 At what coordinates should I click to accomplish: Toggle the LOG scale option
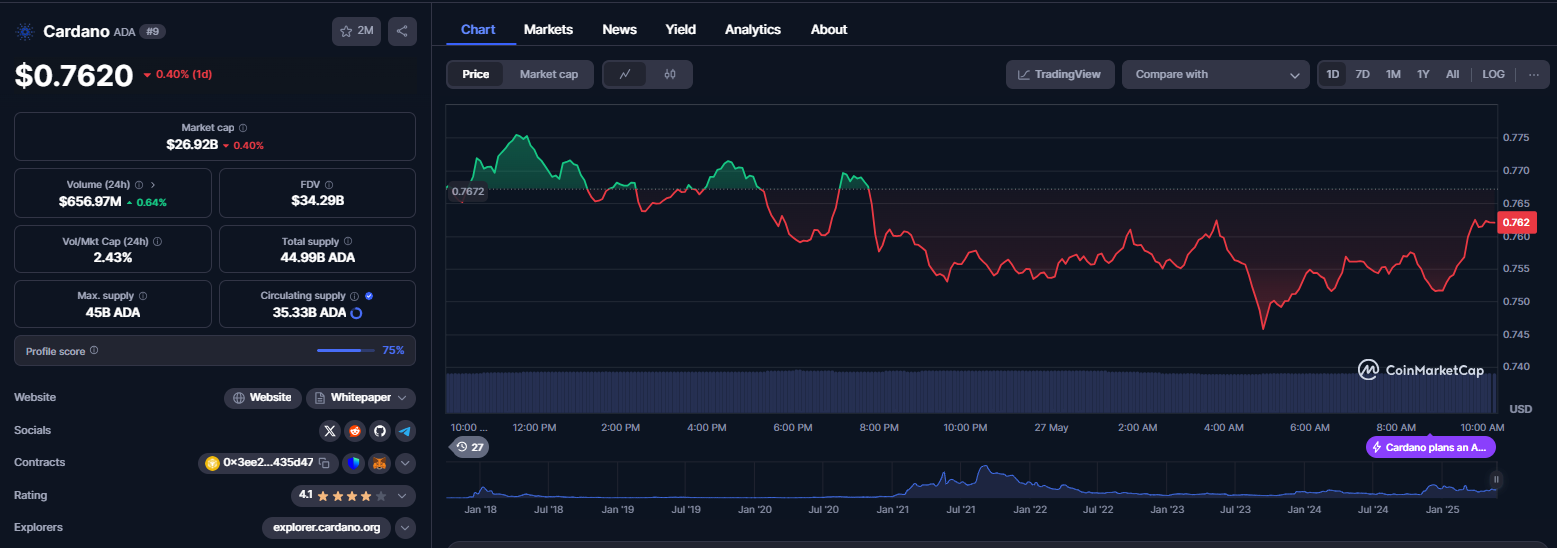(x=1493, y=74)
